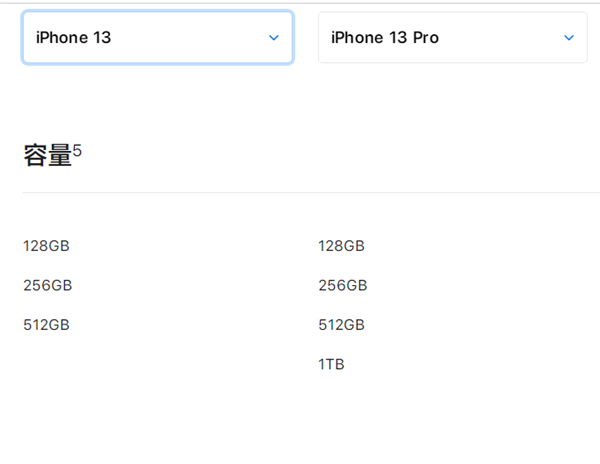Click the footnote 5 superscript beside 容量
The height and width of the screenshot is (464, 600).
[77, 150]
